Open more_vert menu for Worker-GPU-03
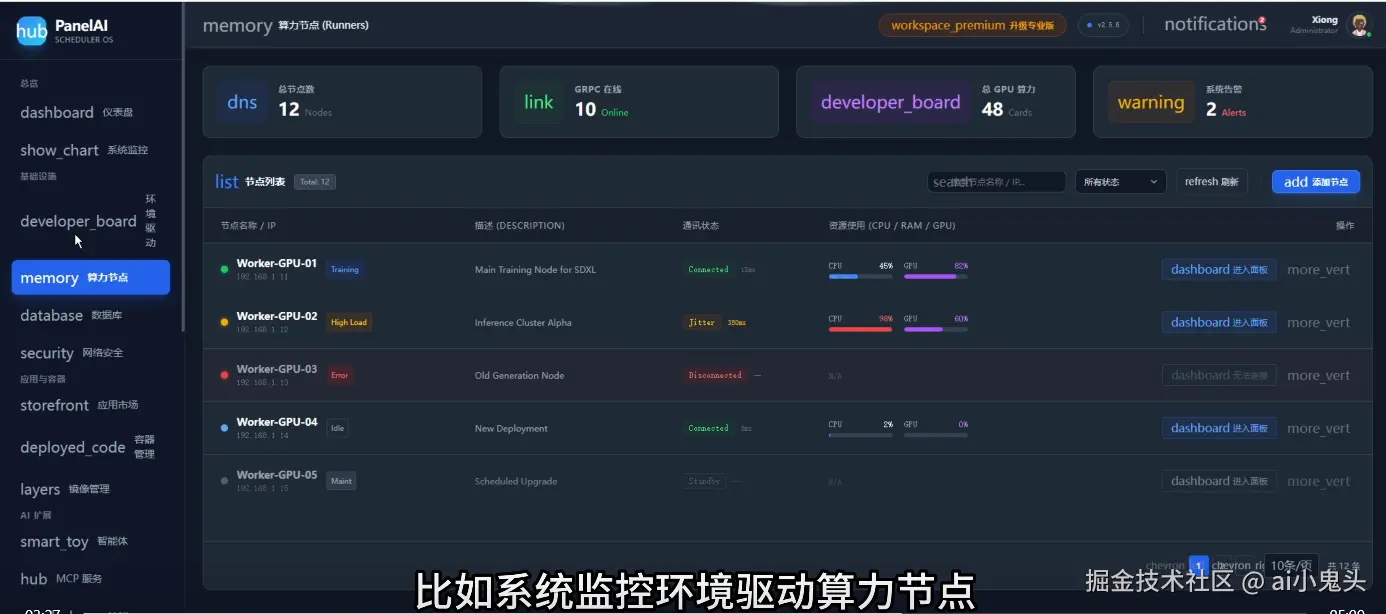Image resolution: width=1386 pixels, height=614 pixels. coord(1318,376)
